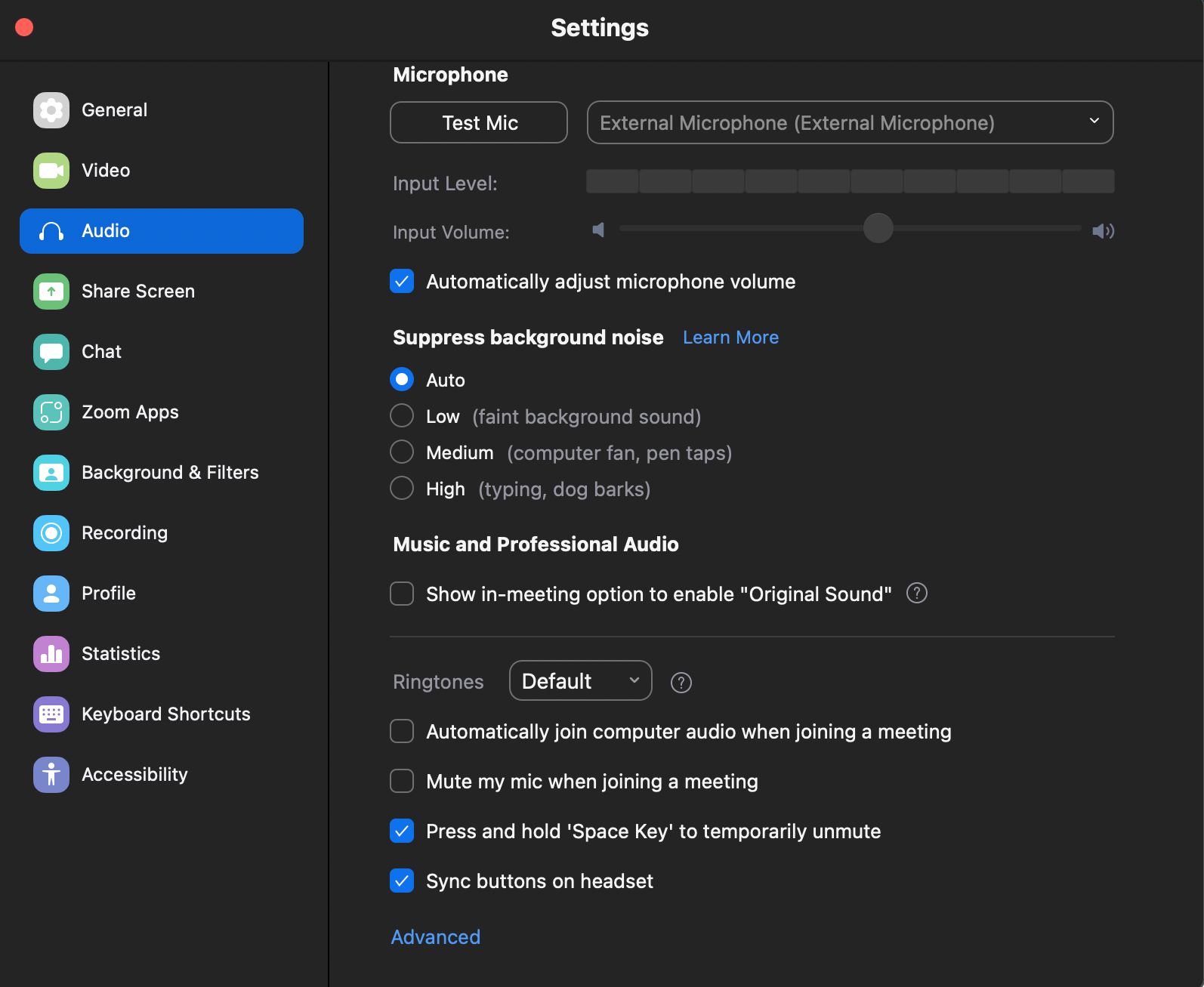
Task: Click help icon next to Ringtones dropdown
Action: [x=681, y=683]
